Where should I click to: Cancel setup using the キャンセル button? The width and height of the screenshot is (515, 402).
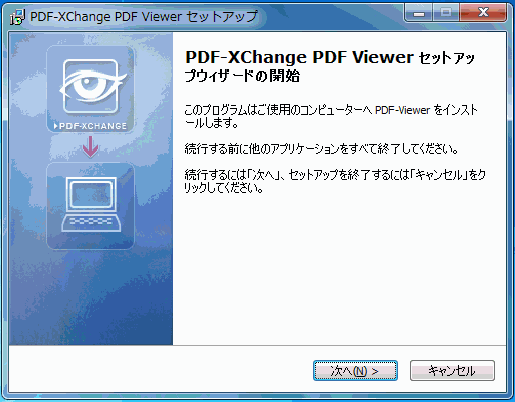point(452,371)
